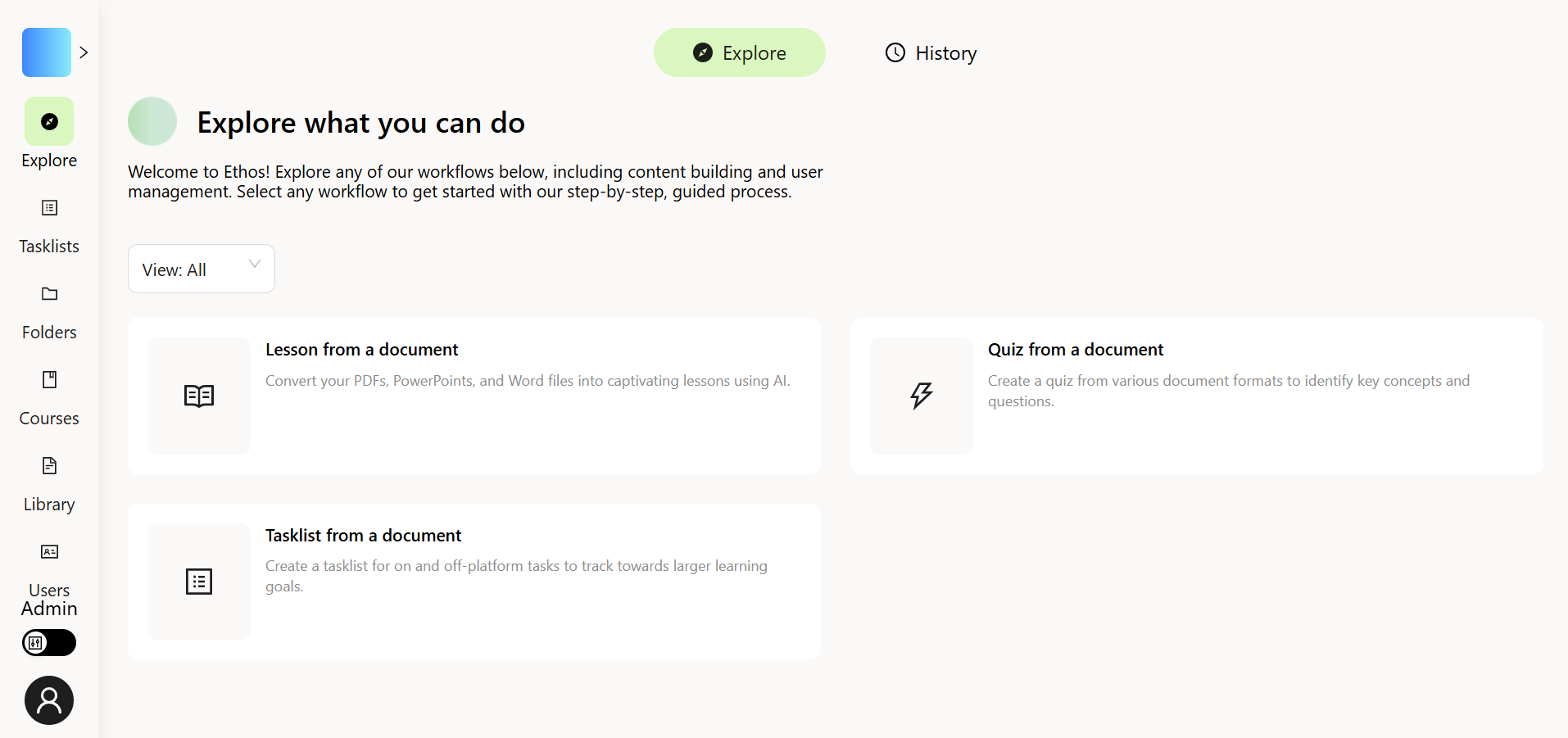Click the 'Welcome to Ethos!' intro paragraph
Image resolution: width=1568 pixels, height=738 pixels.
(x=475, y=182)
